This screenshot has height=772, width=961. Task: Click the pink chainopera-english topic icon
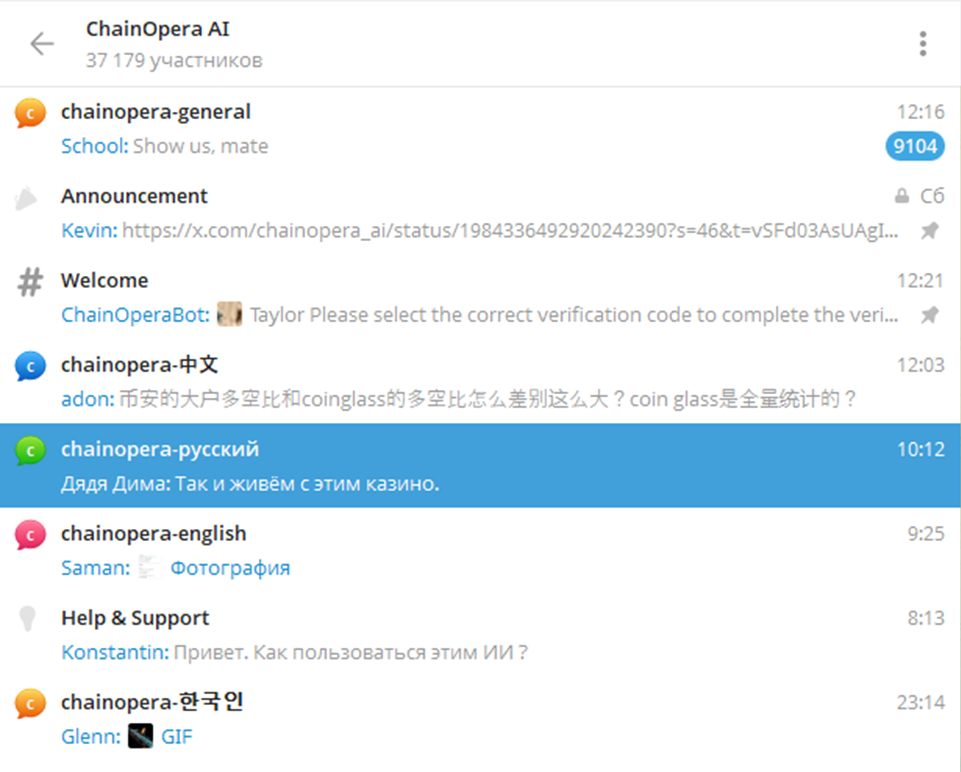30,535
